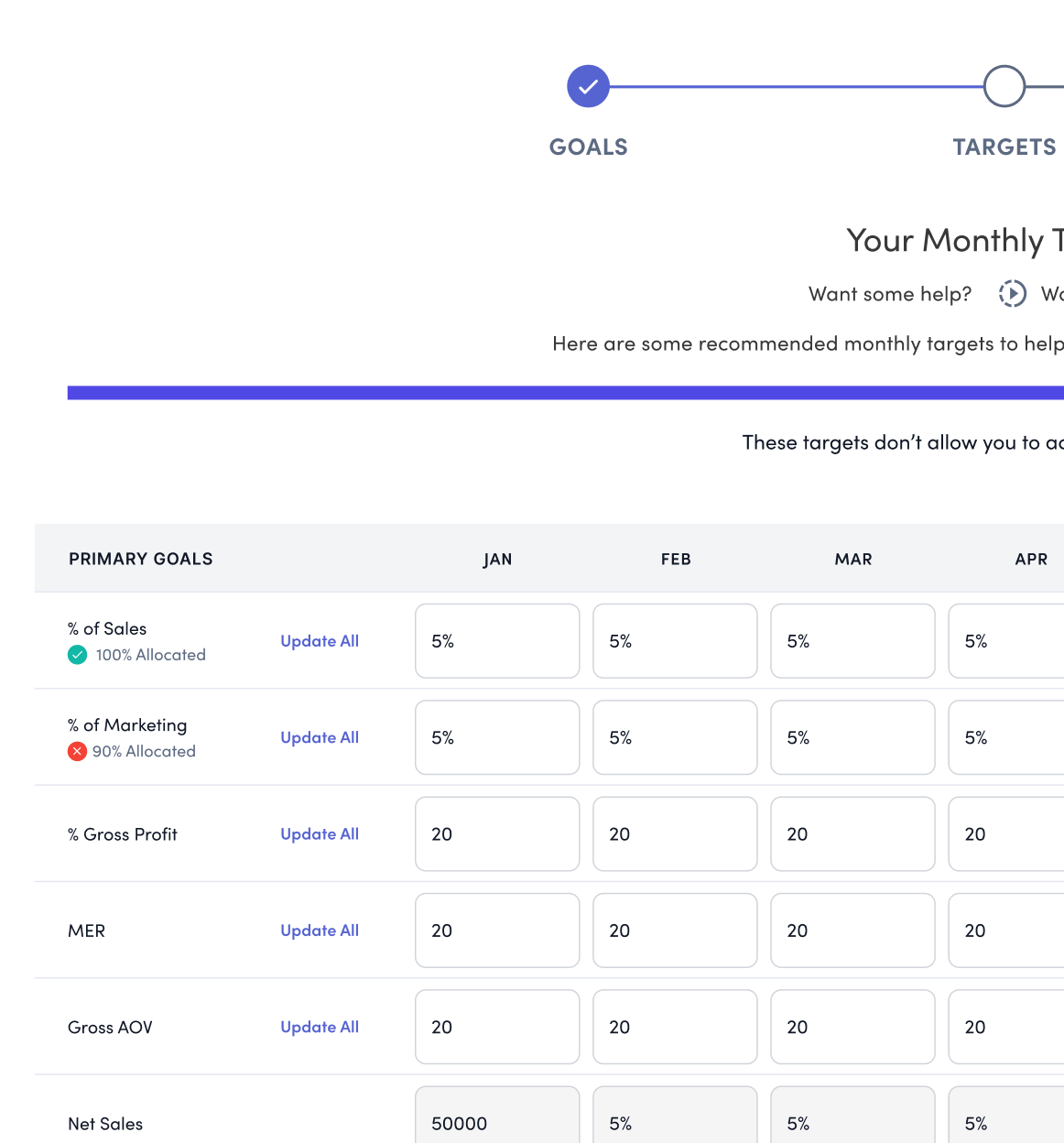Screen dimensions: 1064x1143
Task: Switch to the TARGETS step label
Action: click(1004, 147)
